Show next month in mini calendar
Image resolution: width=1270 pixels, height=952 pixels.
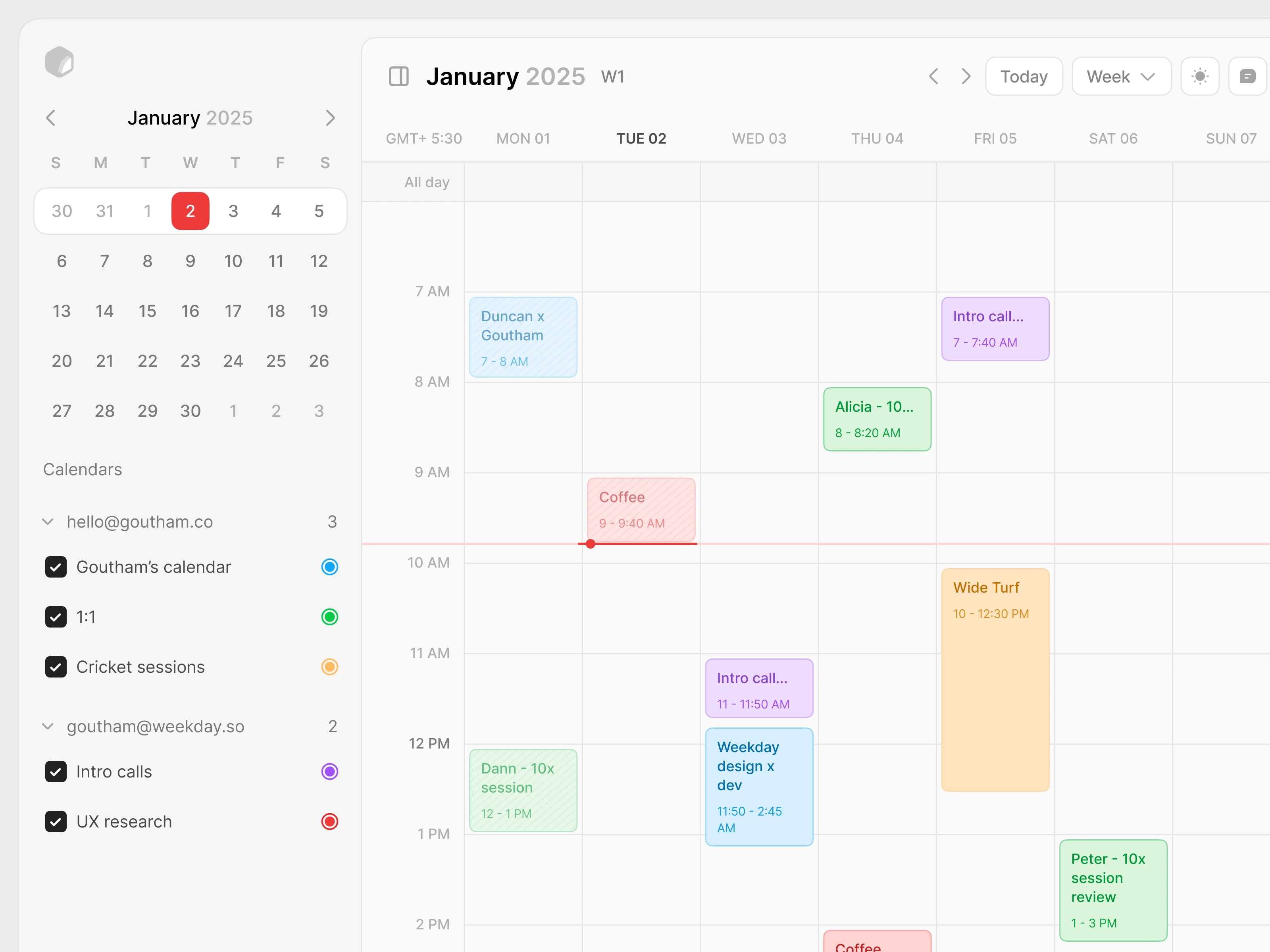[x=330, y=118]
